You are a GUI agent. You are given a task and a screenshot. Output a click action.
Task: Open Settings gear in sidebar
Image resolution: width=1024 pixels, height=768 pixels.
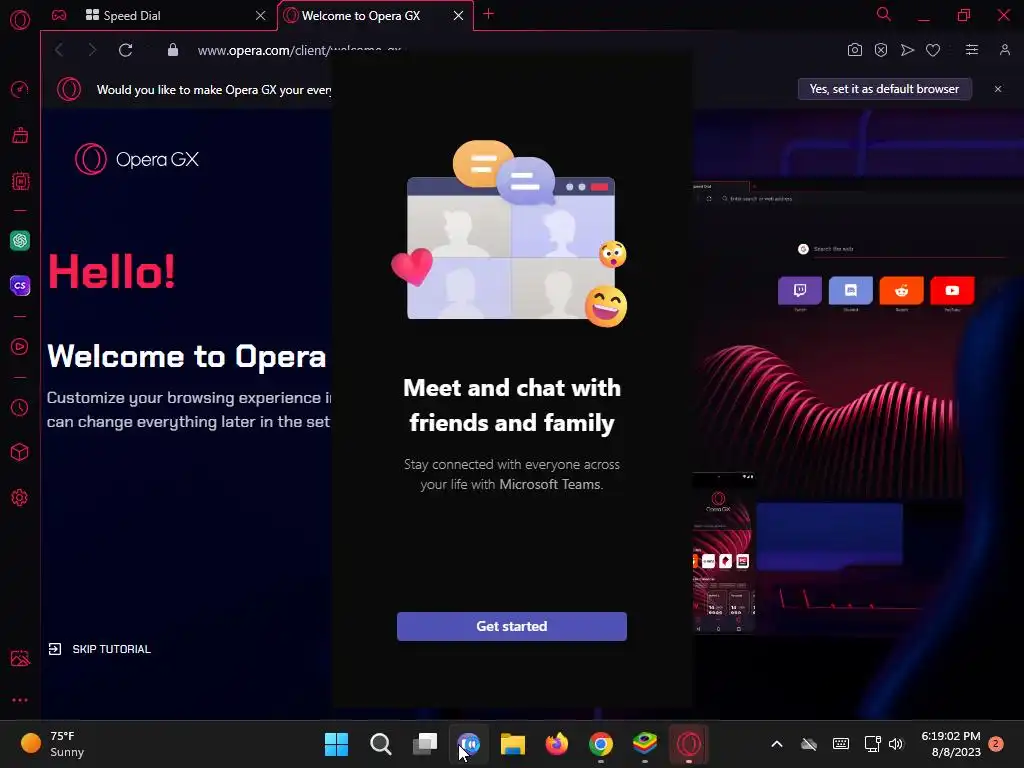[20, 498]
